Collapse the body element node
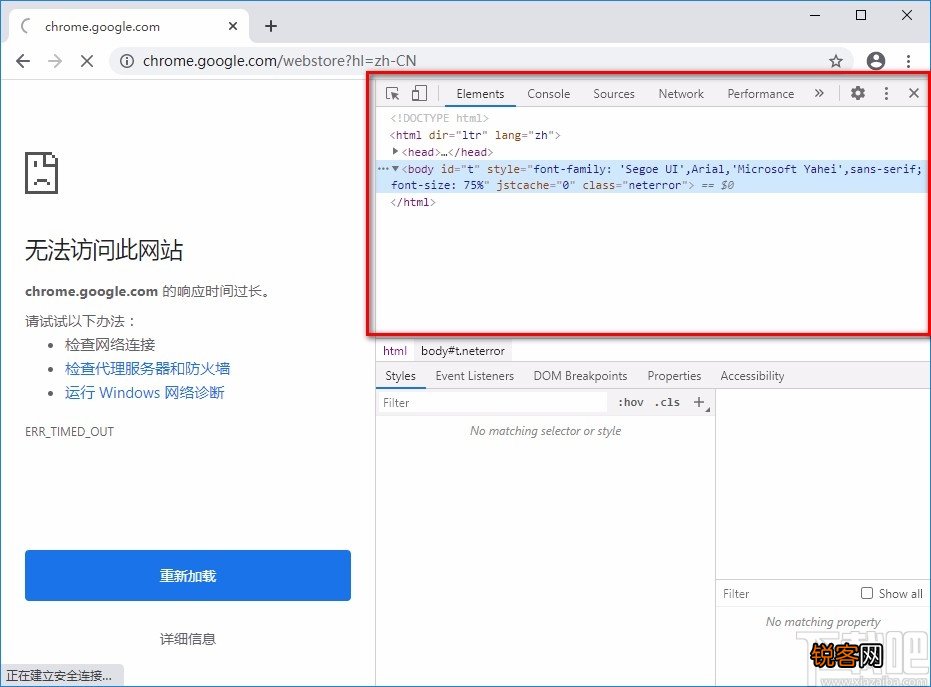The width and height of the screenshot is (931, 687). (395, 169)
